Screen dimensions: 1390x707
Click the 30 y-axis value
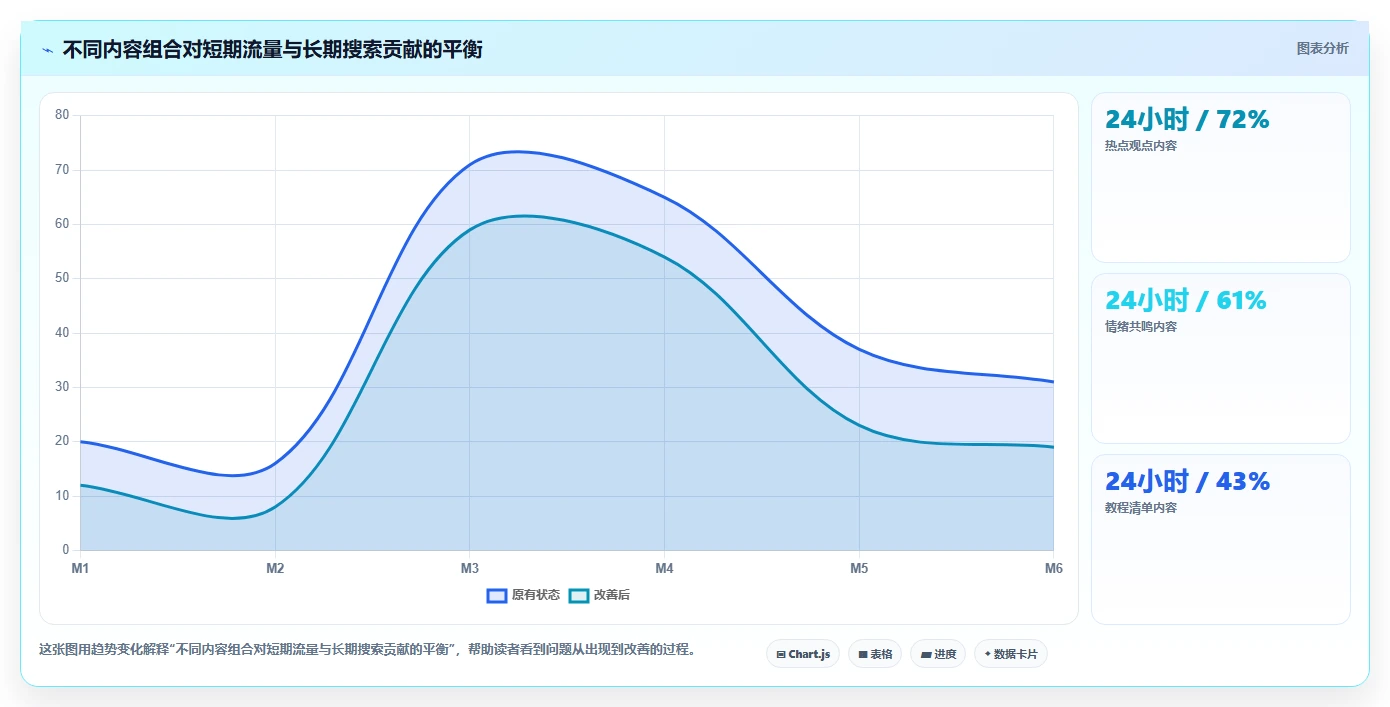pyautogui.click(x=62, y=387)
